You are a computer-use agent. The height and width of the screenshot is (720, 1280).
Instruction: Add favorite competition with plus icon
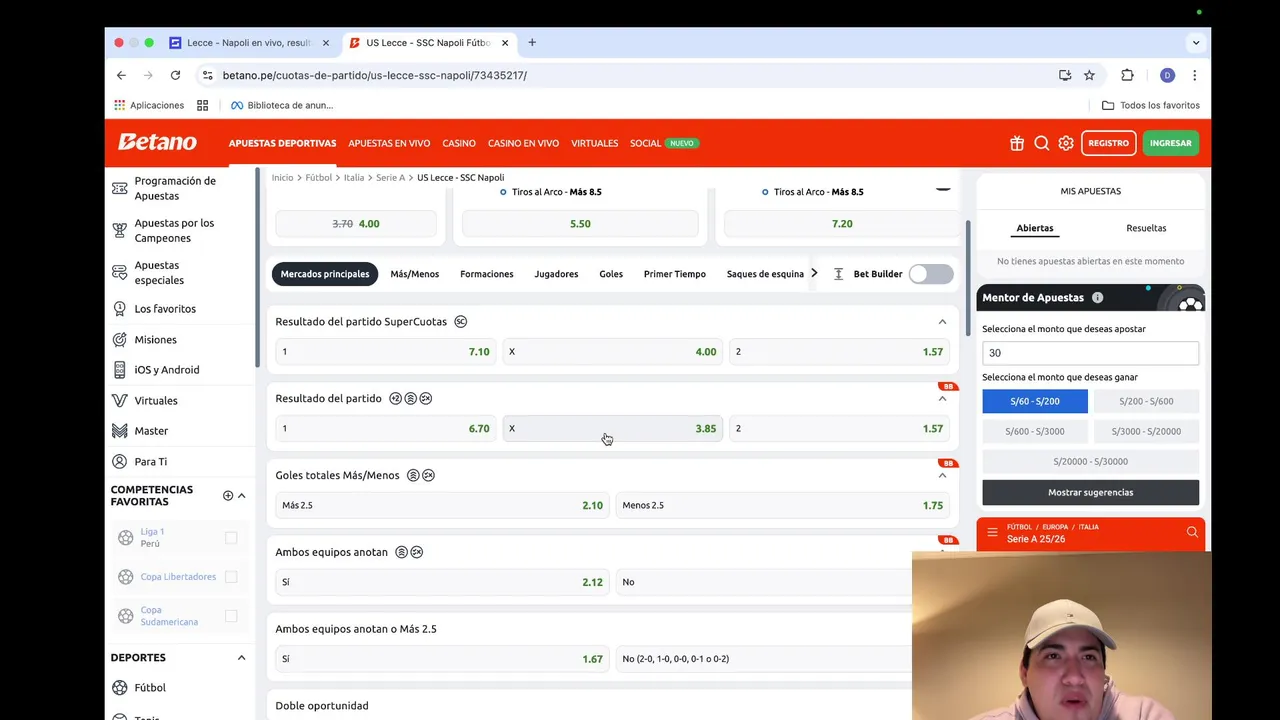tap(228, 496)
